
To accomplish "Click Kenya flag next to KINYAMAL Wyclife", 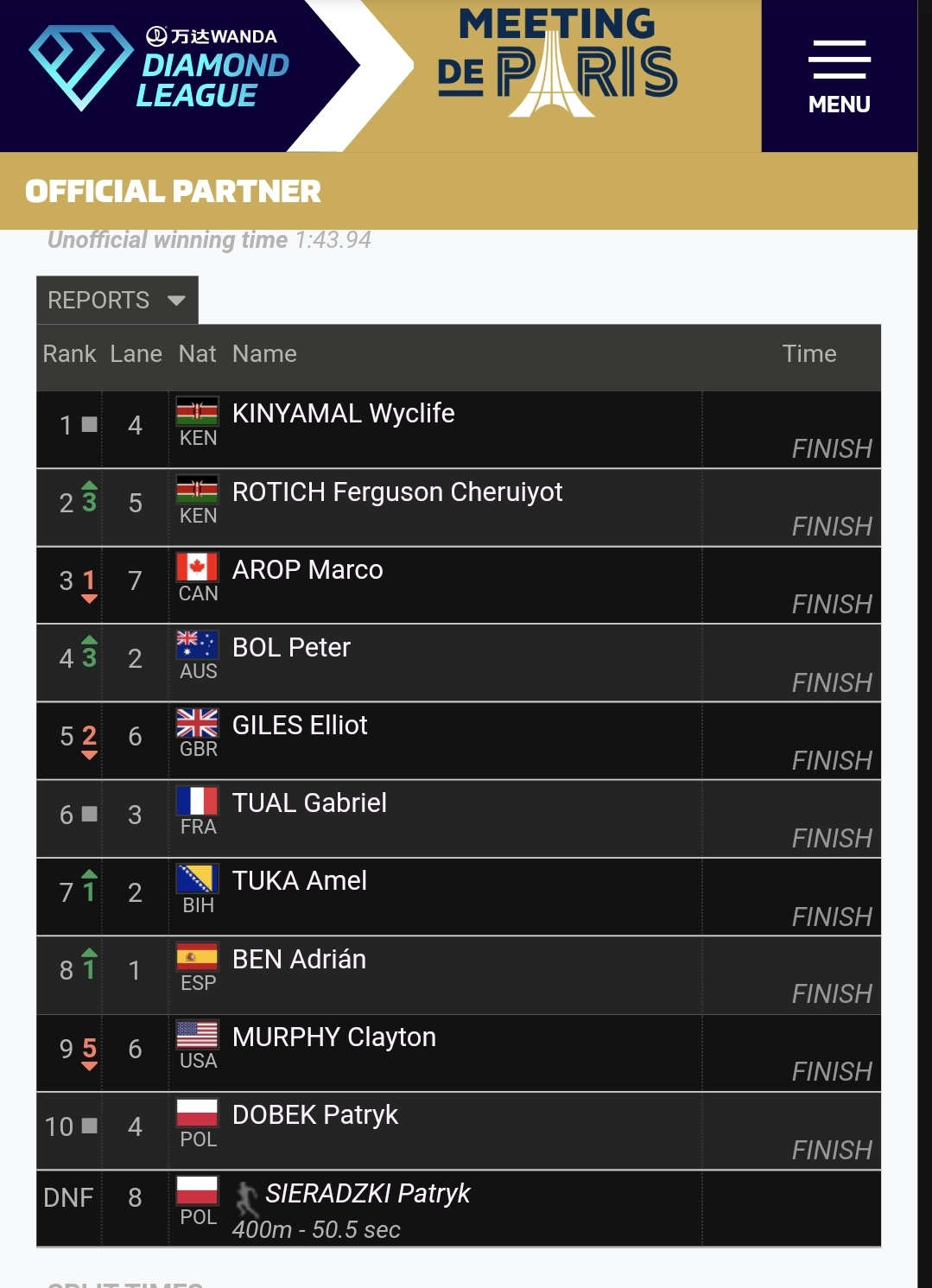I will 197,411.
